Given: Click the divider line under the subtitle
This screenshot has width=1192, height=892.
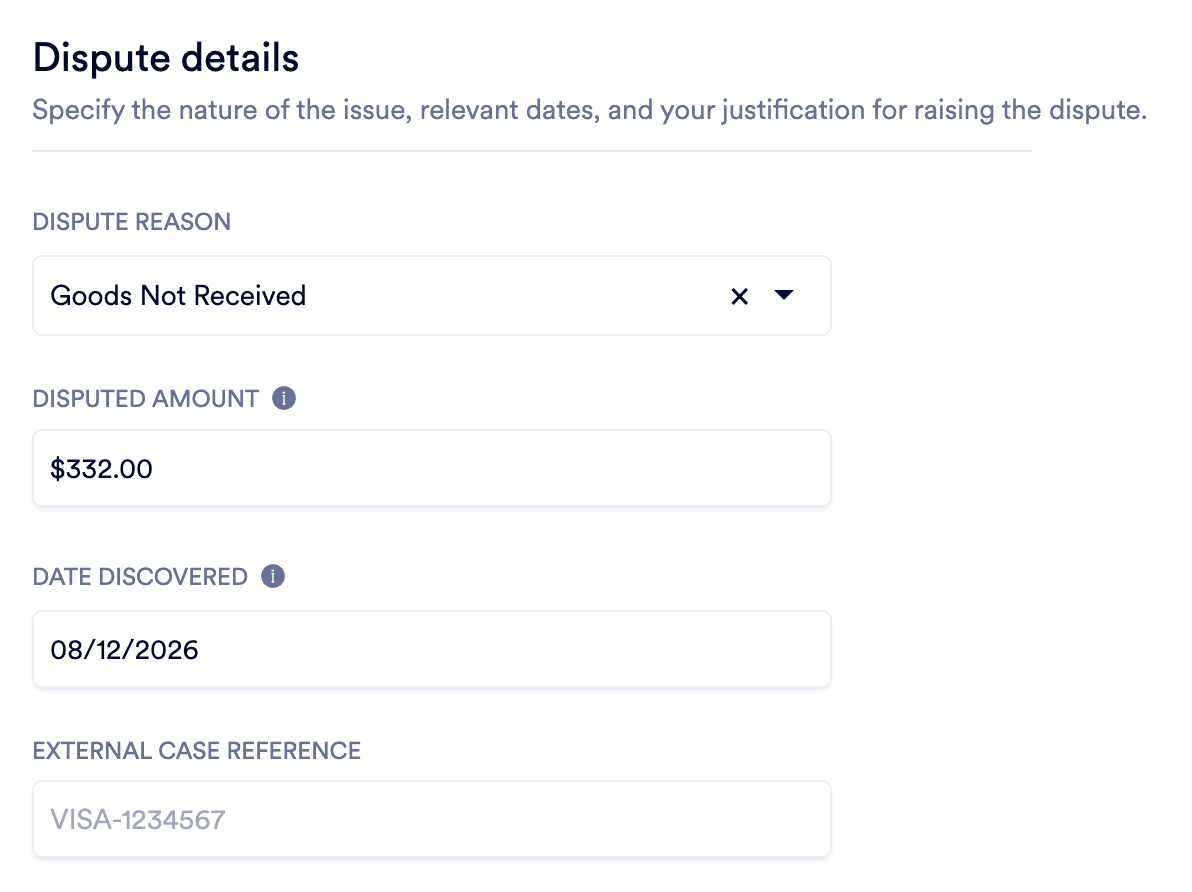Looking at the screenshot, I should (x=531, y=152).
